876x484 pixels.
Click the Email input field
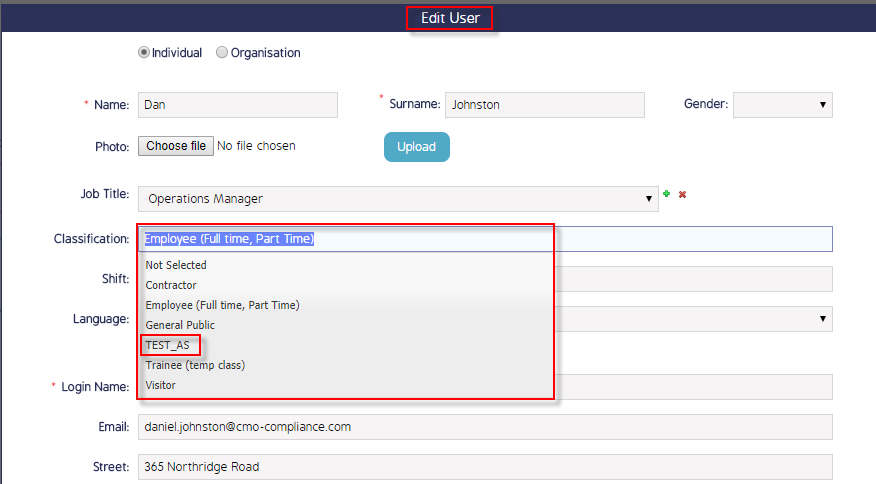pos(485,427)
